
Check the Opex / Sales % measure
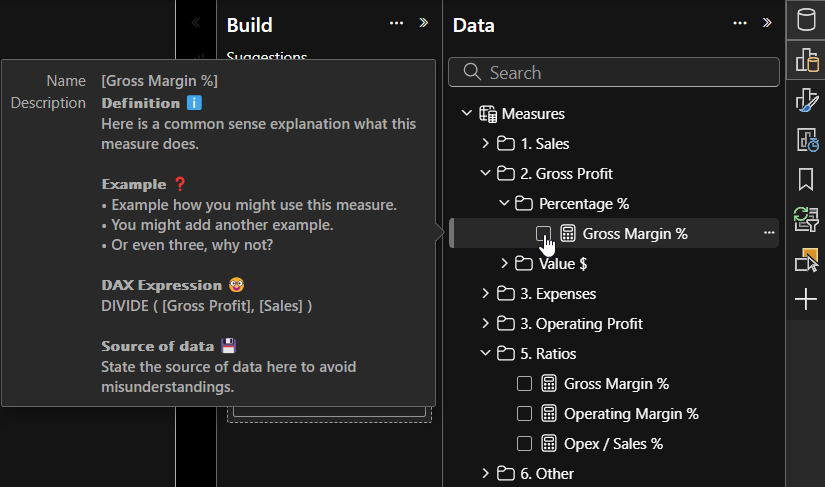(524, 443)
